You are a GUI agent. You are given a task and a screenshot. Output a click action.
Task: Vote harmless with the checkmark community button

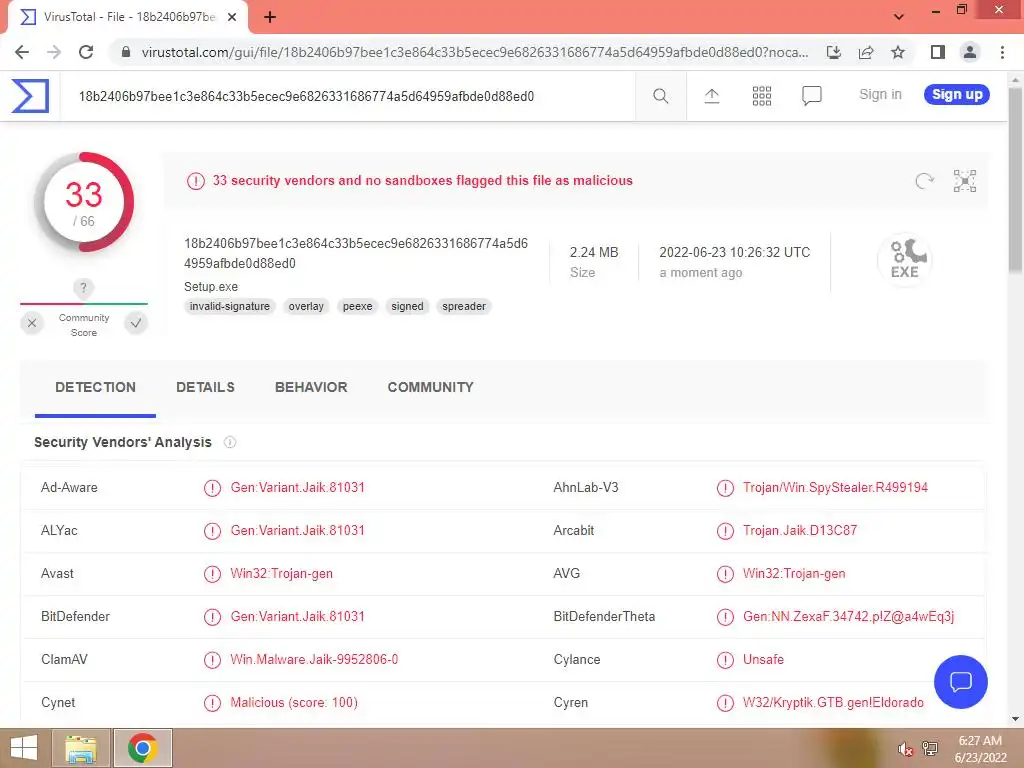point(136,323)
